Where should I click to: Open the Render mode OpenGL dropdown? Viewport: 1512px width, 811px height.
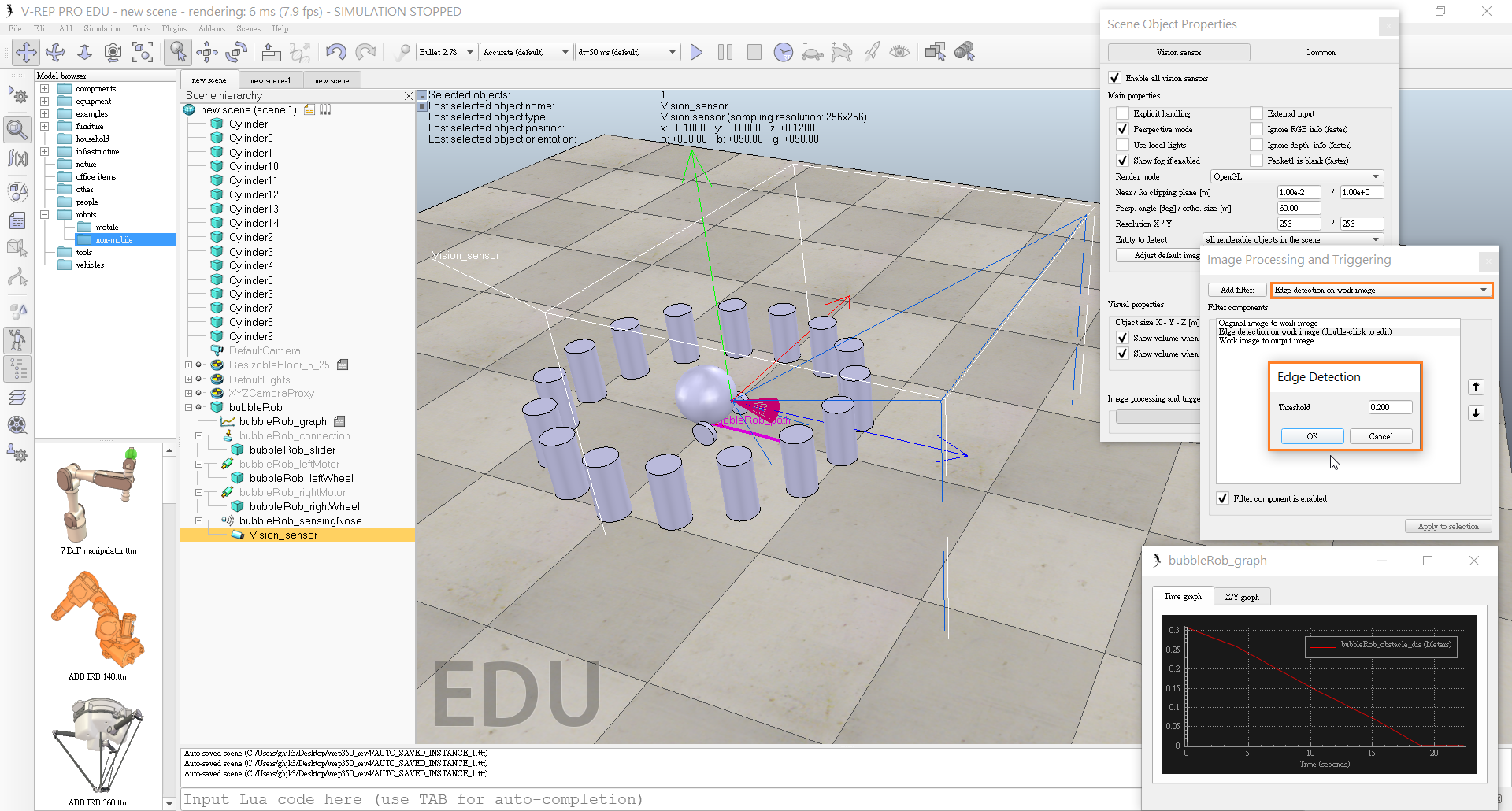pos(1297,176)
